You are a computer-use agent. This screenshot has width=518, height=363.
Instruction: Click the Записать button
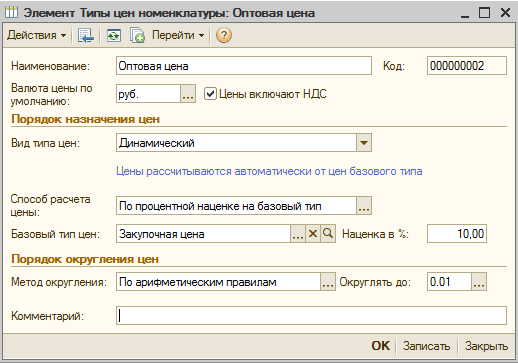[x=426, y=346]
